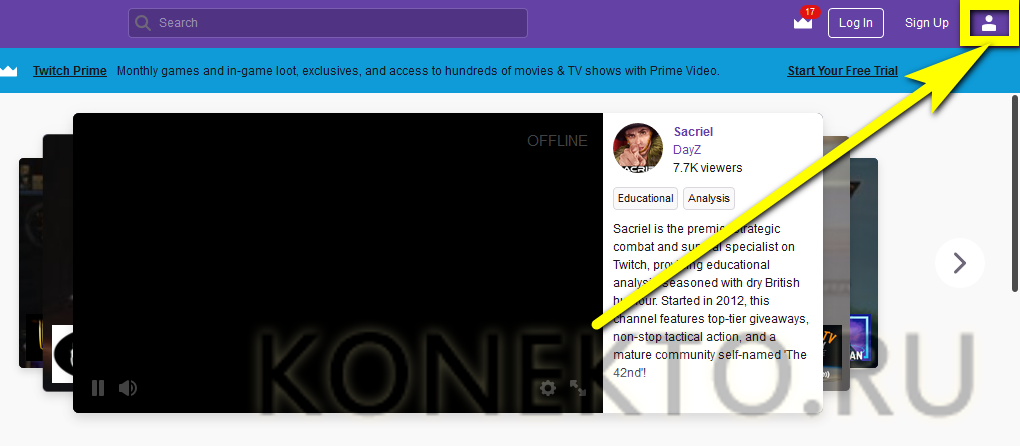Select the Educational tag
The width and height of the screenshot is (1020, 446).
pos(645,198)
